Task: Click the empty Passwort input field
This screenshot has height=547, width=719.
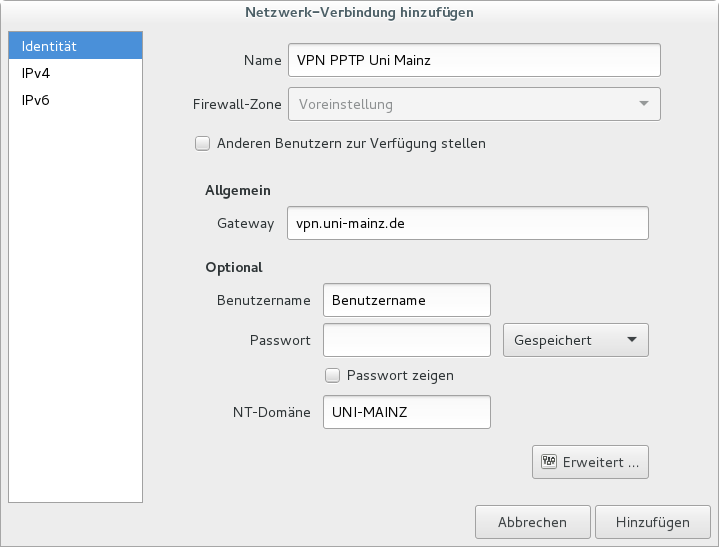Action: point(407,340)
